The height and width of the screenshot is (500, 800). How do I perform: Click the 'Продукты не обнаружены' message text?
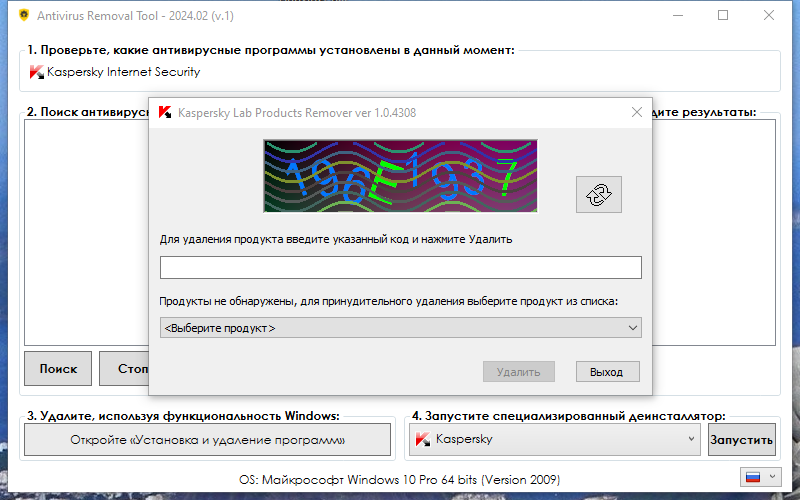point(388,301)
